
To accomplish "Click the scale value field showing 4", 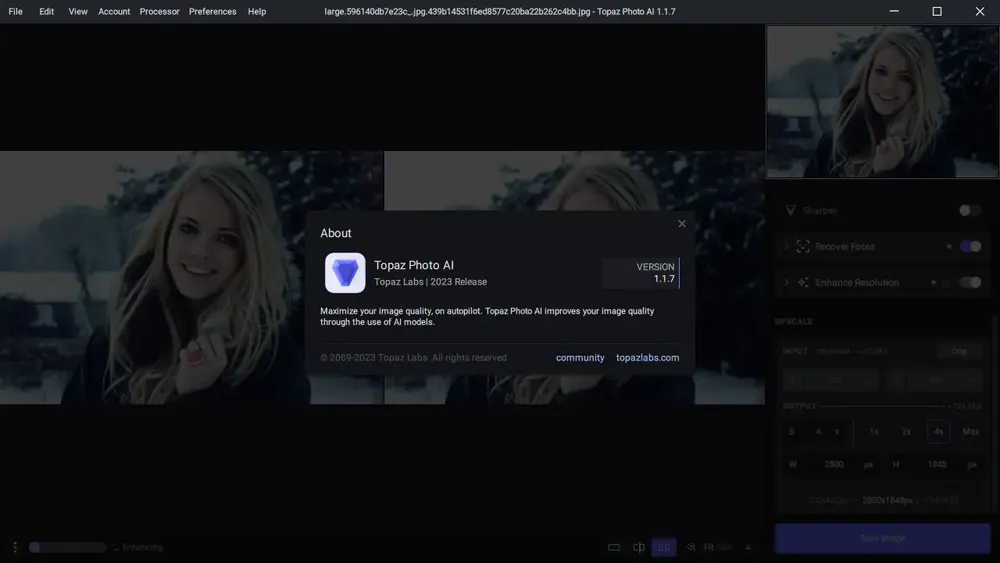I will [x=818, y=432].
